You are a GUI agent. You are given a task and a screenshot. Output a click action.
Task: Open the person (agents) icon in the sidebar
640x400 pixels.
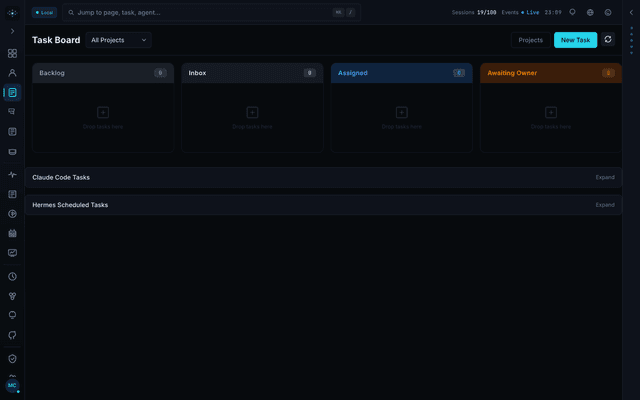12,73
